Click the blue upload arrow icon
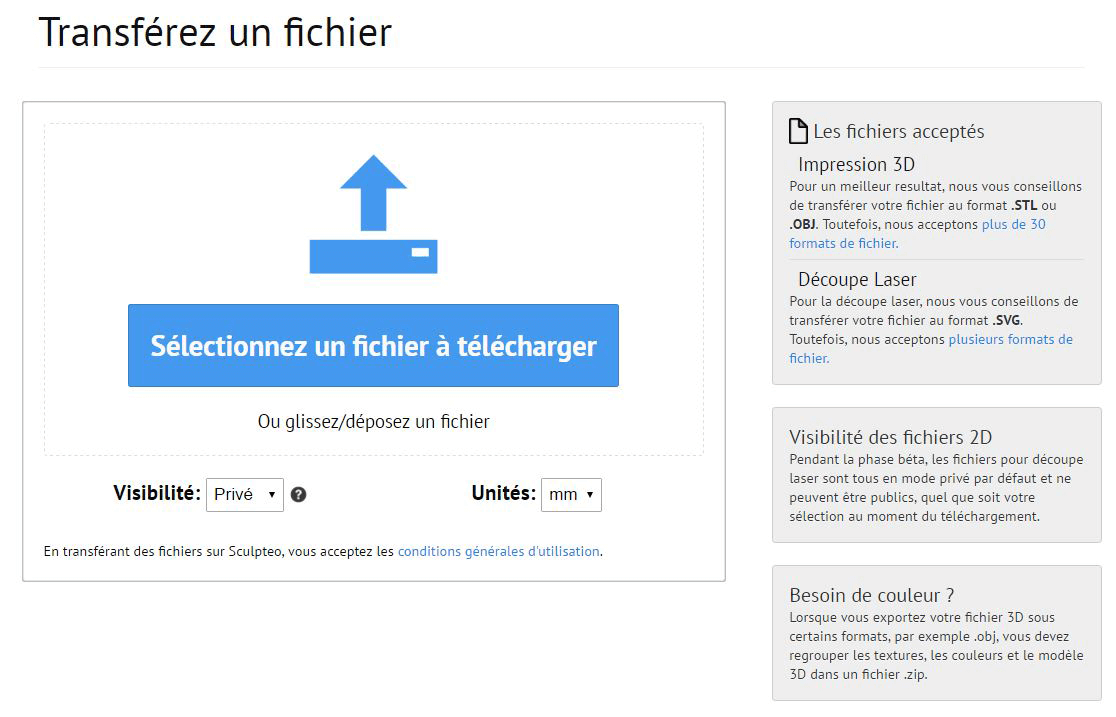The image size is (1116, 717). pos(373,214)
